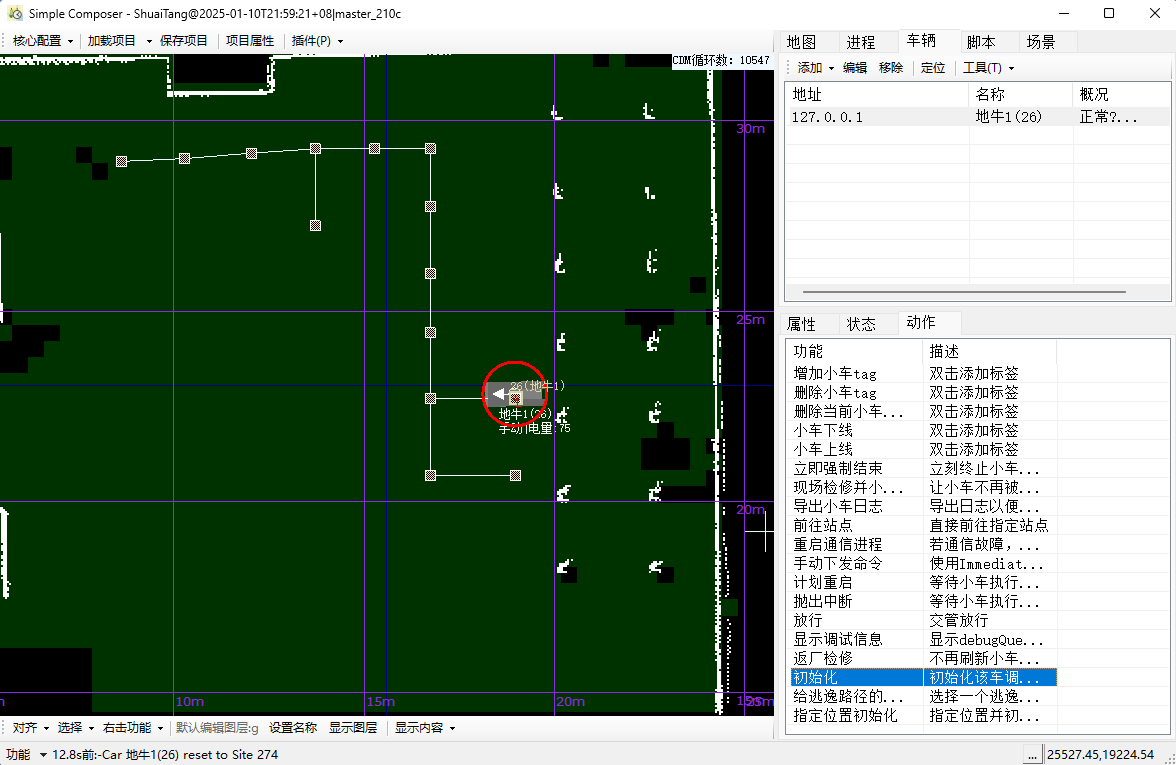
Task: Select the 小车上线 action row
Action: [823, 449]
